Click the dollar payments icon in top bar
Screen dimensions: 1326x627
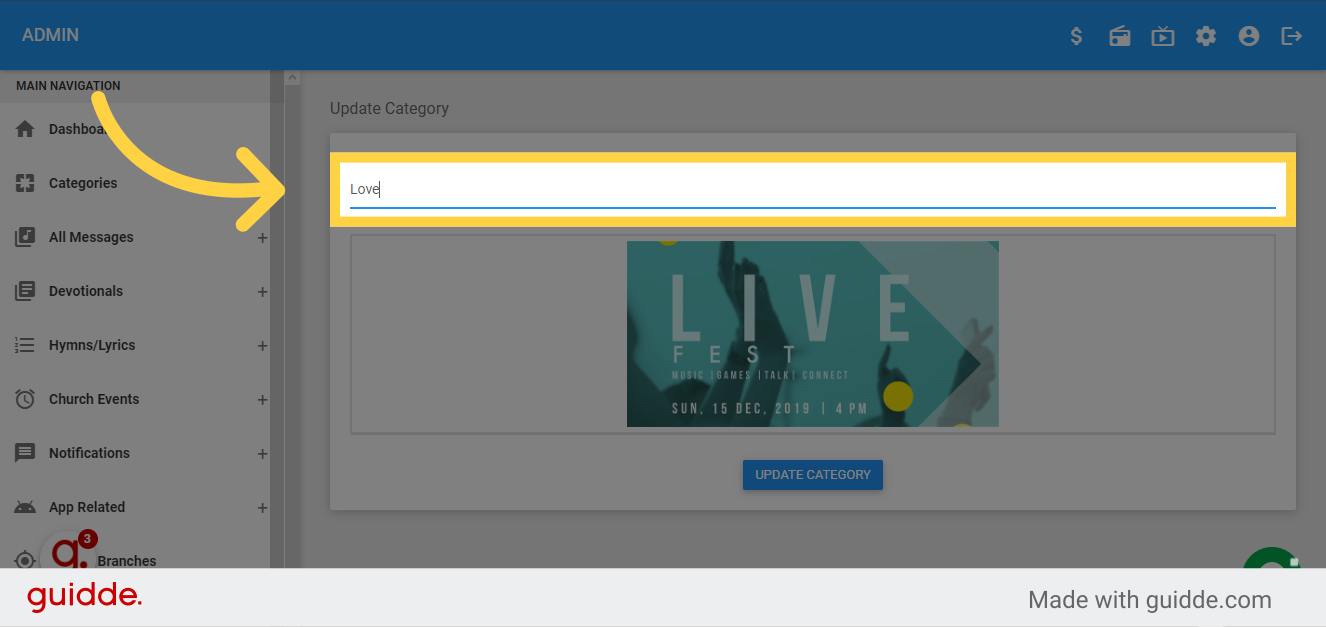1076,35
